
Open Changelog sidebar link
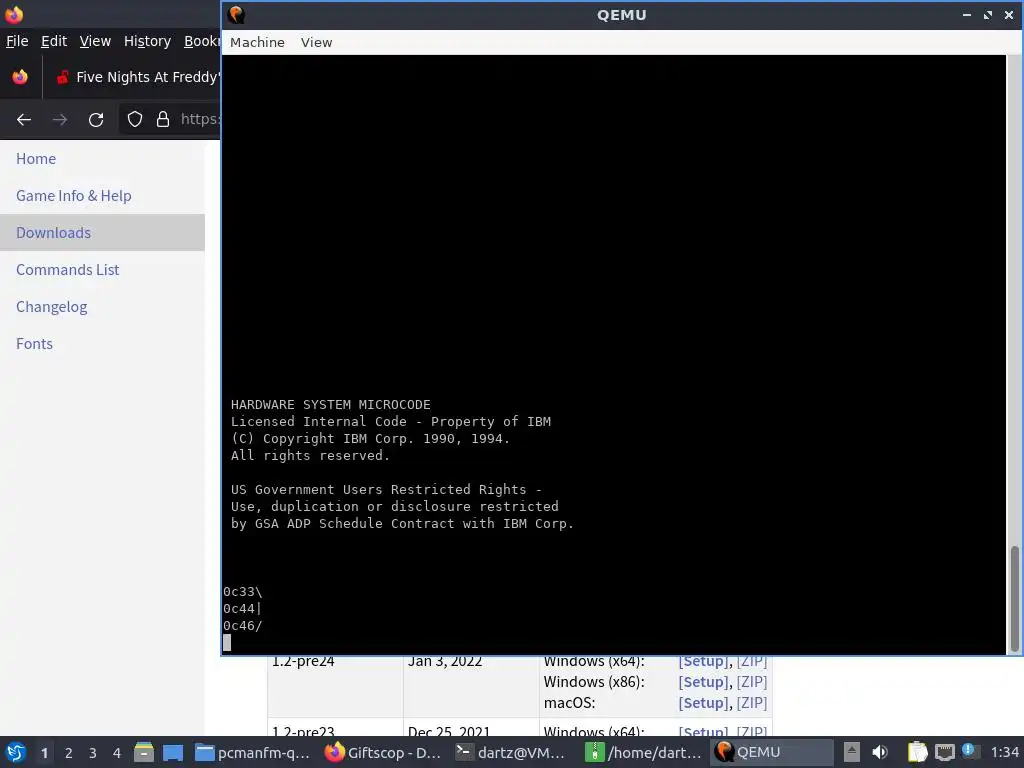[52, 307]
